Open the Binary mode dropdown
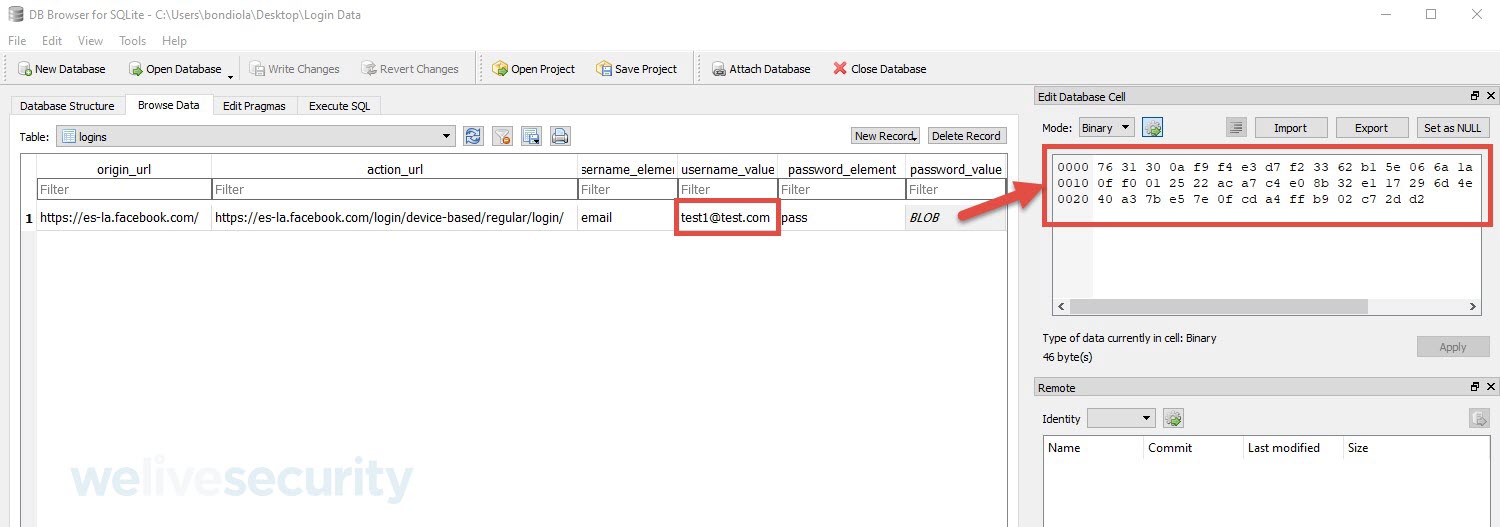 click(1106, 128)
